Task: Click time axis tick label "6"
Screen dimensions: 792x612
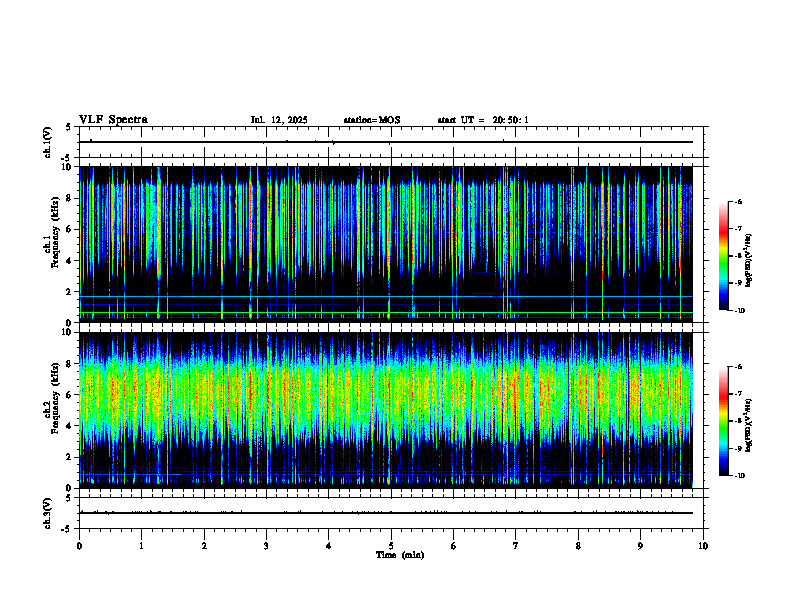Action: tap(453, 546)
